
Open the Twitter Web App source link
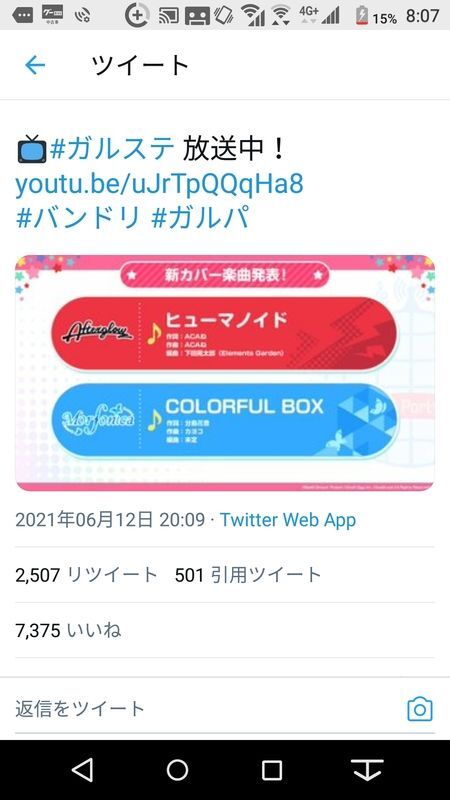(288, 520)
